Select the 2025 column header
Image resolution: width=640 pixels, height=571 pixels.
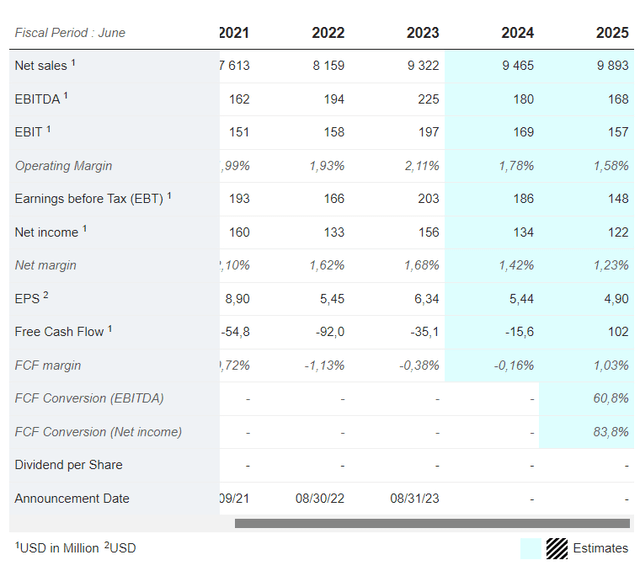click(612, 33)
